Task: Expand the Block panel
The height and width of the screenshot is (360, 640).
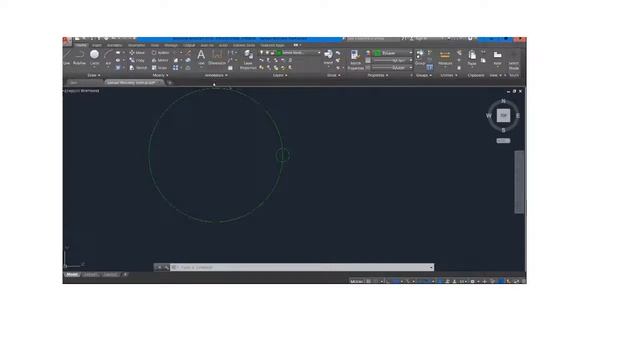Action: pyautogui.click(x=333, y=75)
